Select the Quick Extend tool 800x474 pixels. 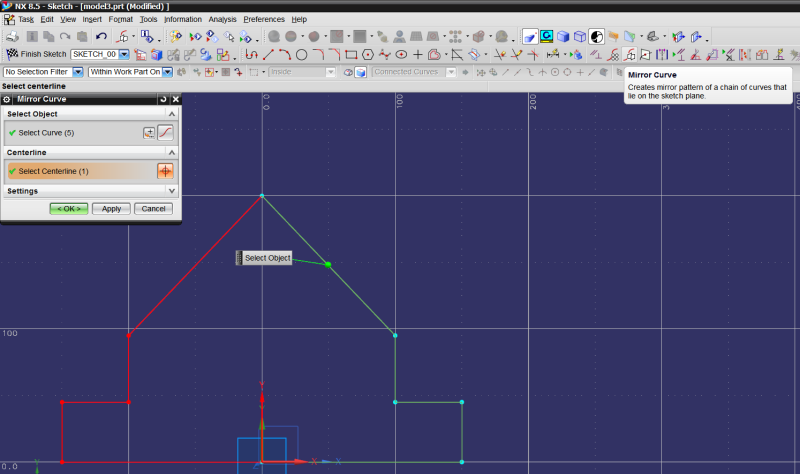[x=517, y=55]
